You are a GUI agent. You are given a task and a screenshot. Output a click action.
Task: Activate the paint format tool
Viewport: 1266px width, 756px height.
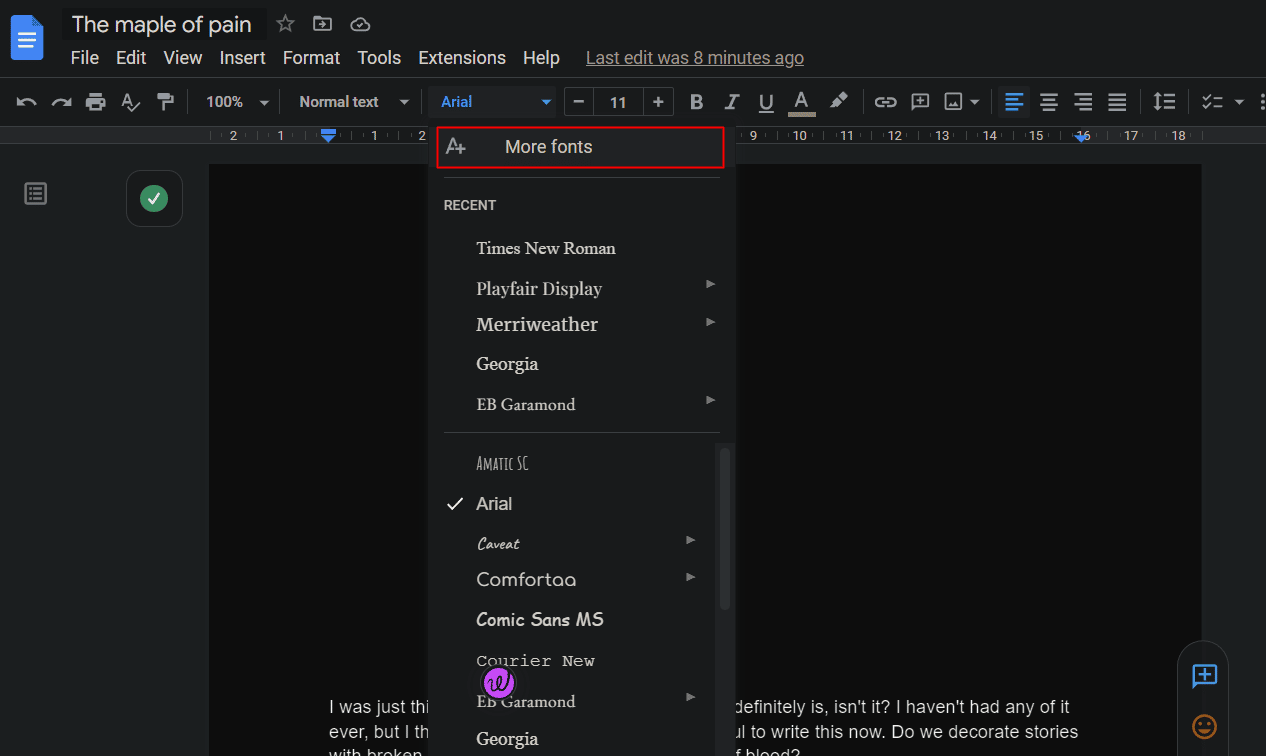pos(165,102)
